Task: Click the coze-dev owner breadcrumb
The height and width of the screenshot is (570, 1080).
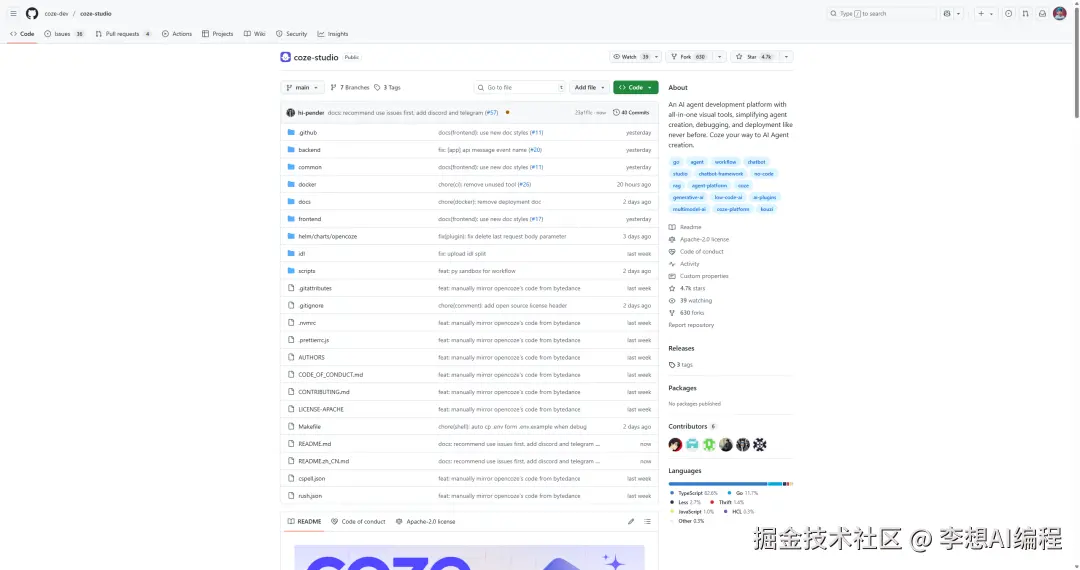Action: [56, 14]
